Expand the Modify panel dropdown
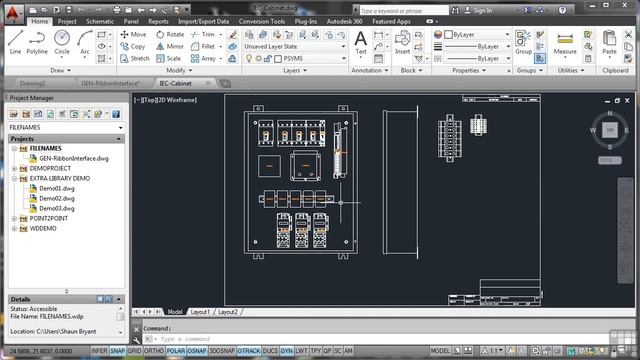 click(179, 70)
